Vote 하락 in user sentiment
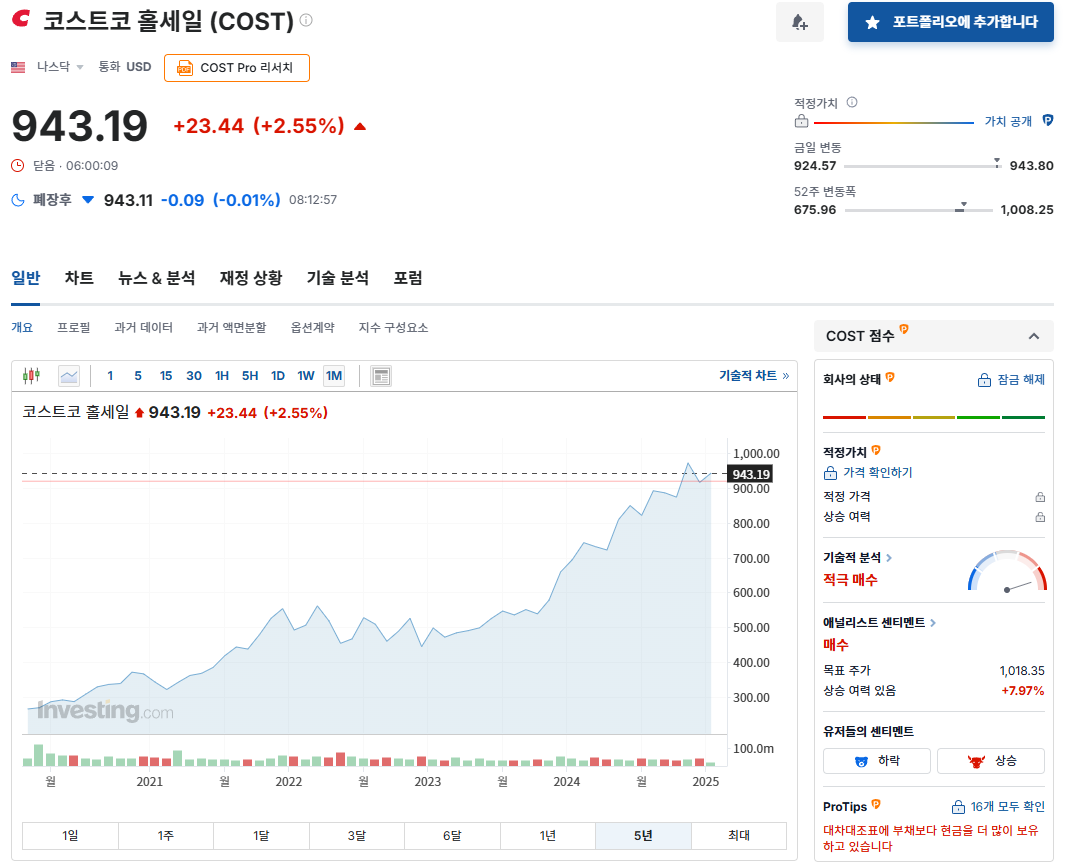This screenshot has height=864, width=1070. (x=876, y=761)
